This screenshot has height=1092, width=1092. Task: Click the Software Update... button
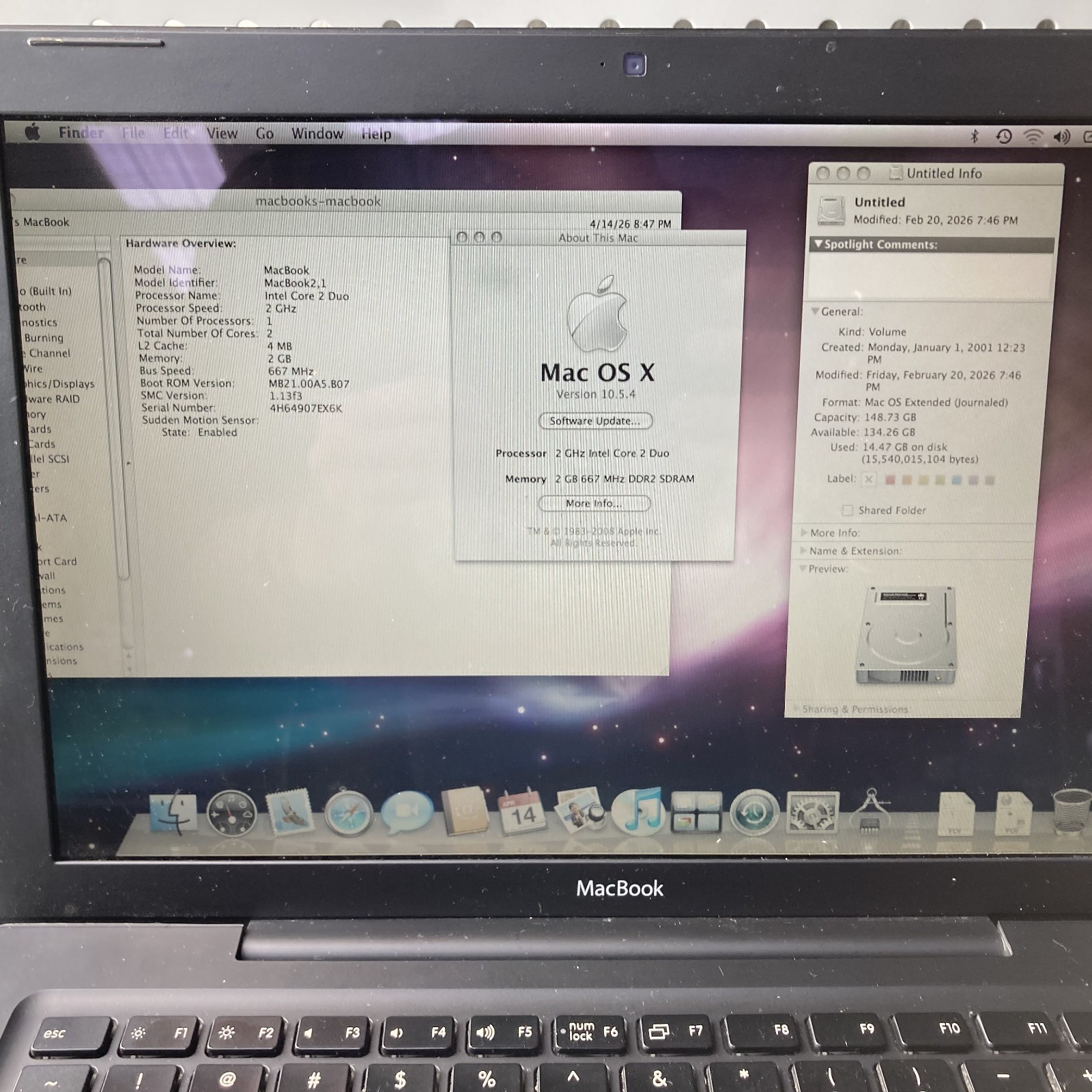(x=595, y=420)
